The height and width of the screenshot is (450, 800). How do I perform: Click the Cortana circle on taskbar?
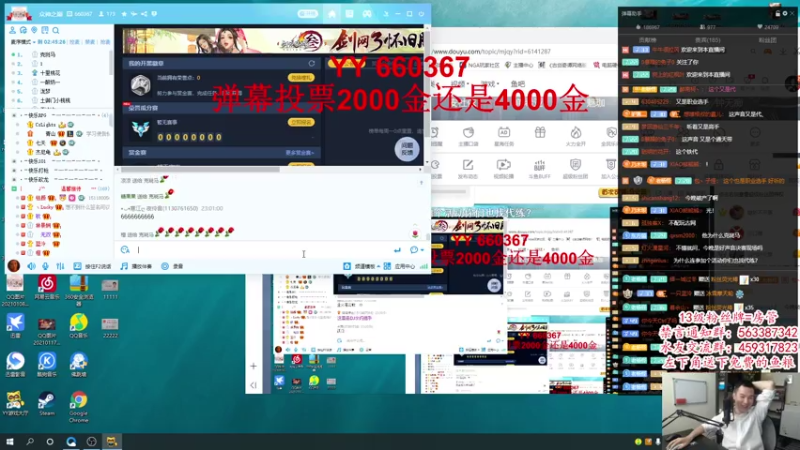pyautogui.click(x=50, y=441)
